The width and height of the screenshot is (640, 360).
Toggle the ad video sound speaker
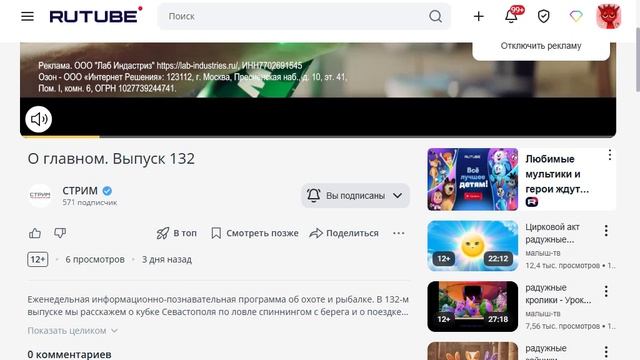(39, 119)
